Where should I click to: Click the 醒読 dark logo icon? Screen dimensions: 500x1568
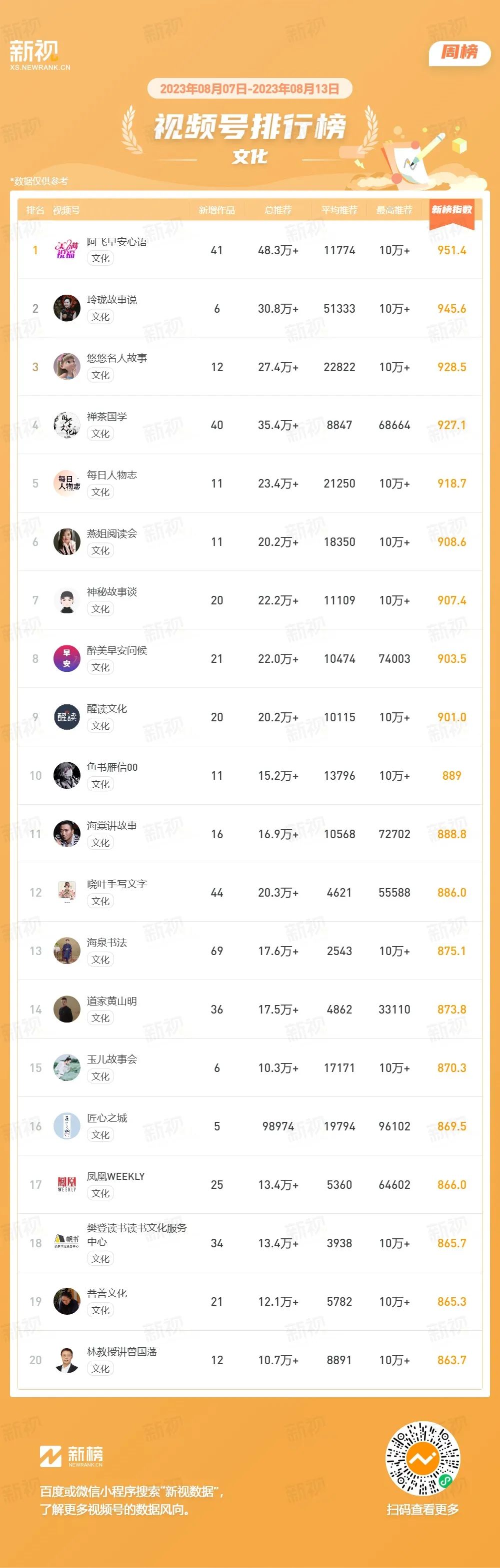[67, 717]
